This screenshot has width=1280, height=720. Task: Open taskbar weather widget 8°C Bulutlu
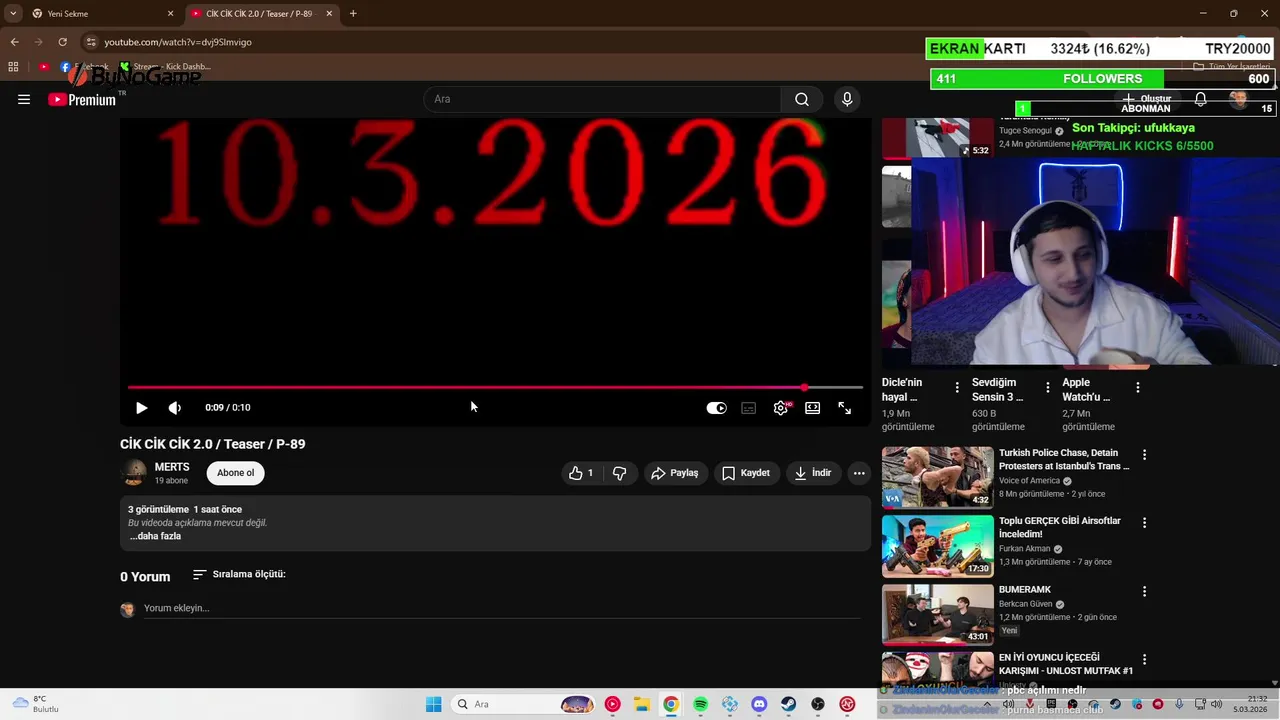click(36, 704)
